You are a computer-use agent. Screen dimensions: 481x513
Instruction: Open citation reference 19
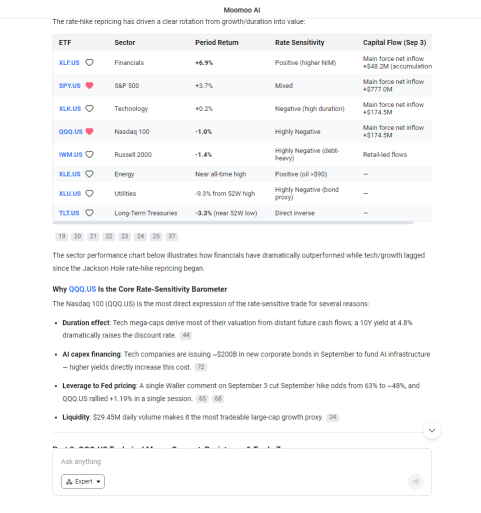click(x=62, y=236)
